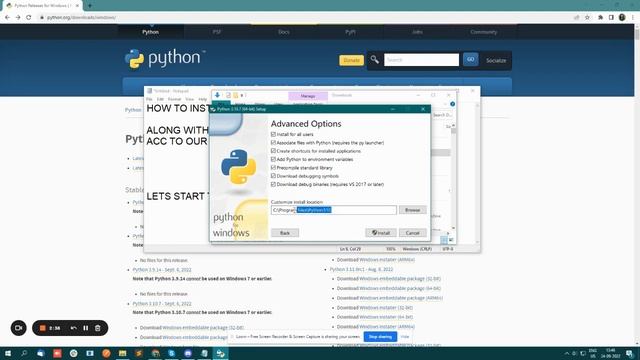The image size is (640, 360).
Task: Open the Community tab in top navigation
Action: tap(483, 32)
